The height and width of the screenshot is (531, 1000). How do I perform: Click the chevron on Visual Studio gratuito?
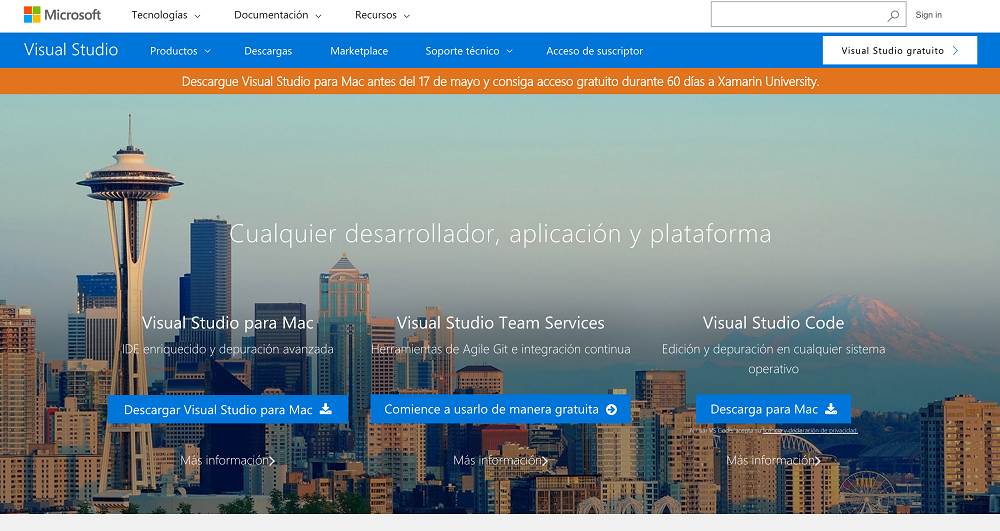click(955, 51)
